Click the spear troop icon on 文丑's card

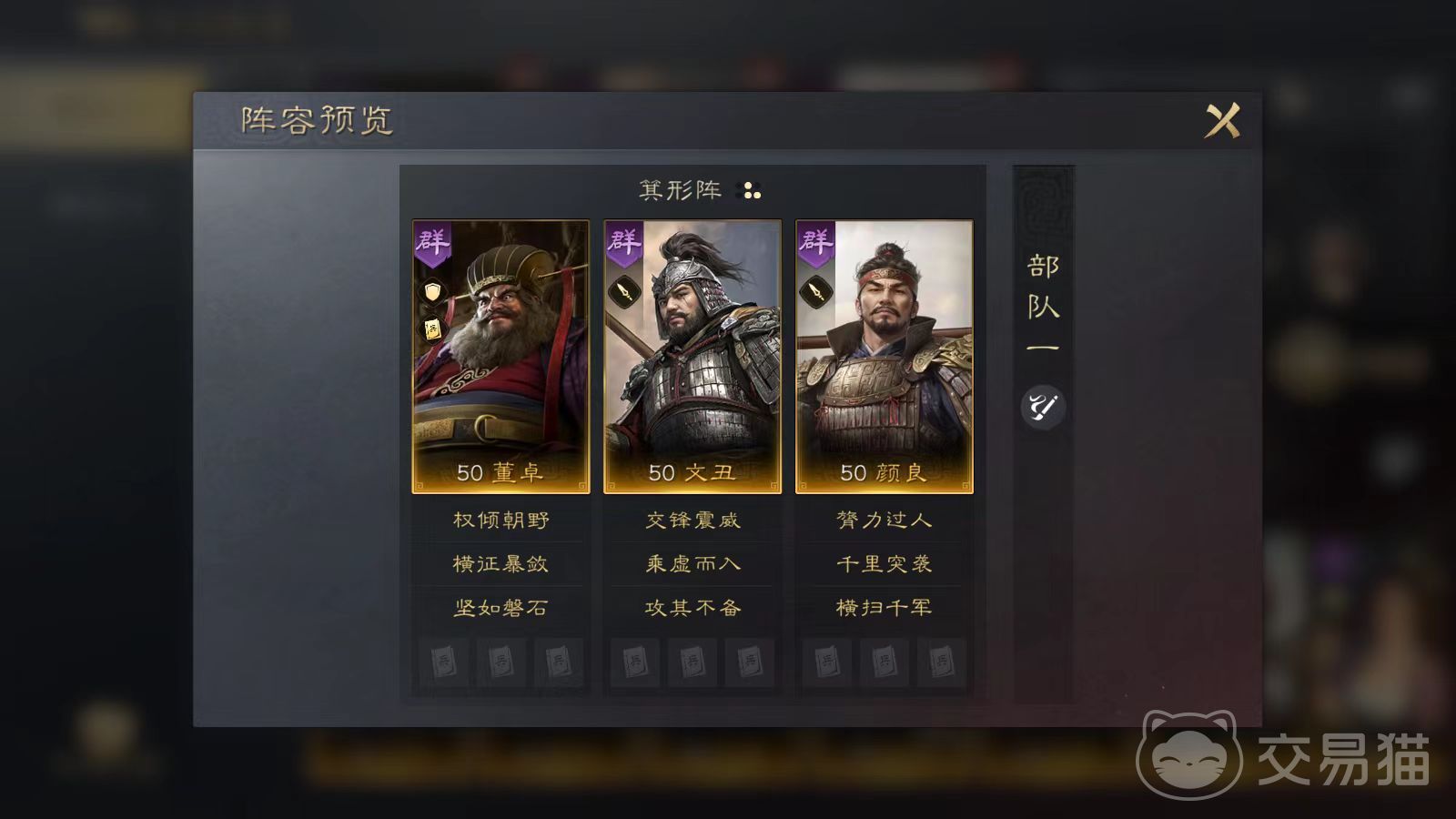tap(624, 292)
